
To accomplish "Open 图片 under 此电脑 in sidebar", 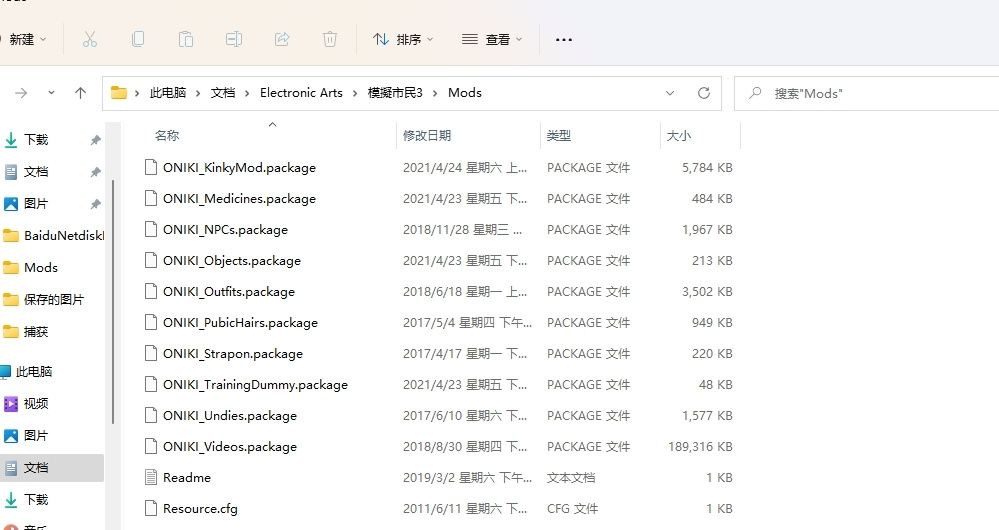I will click(x=36, y=436).
